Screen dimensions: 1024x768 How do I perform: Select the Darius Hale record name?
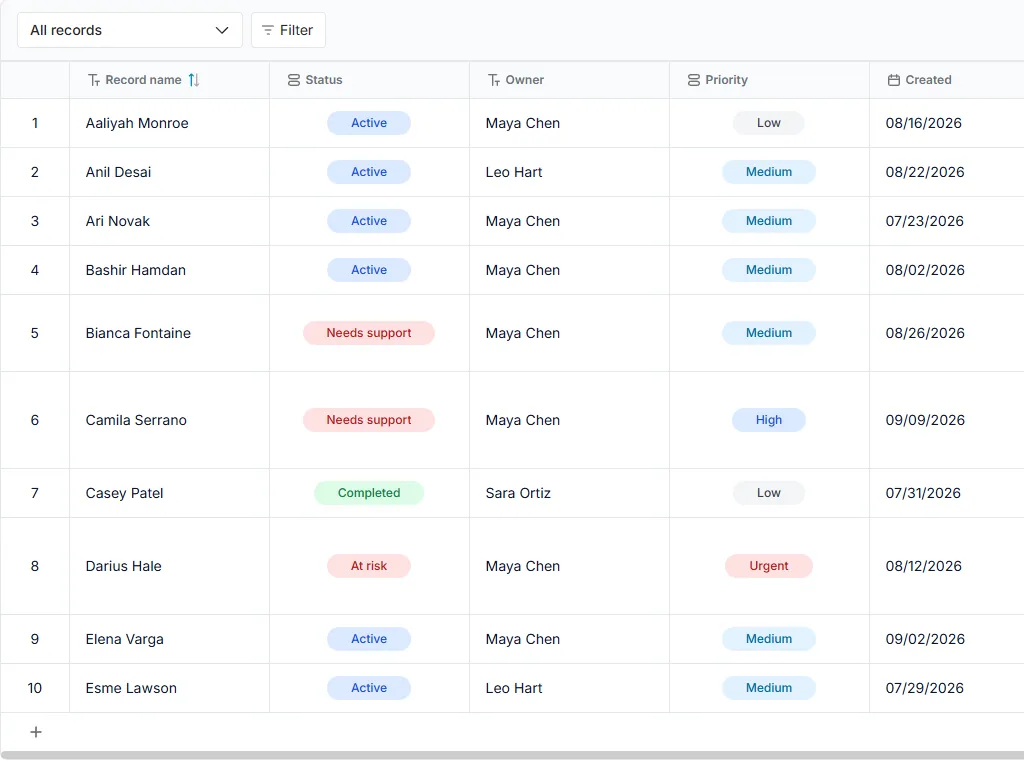point(123,566)
